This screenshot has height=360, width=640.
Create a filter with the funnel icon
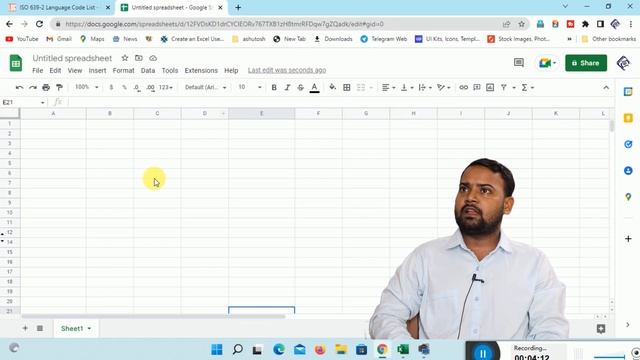[x=504, y=87]
